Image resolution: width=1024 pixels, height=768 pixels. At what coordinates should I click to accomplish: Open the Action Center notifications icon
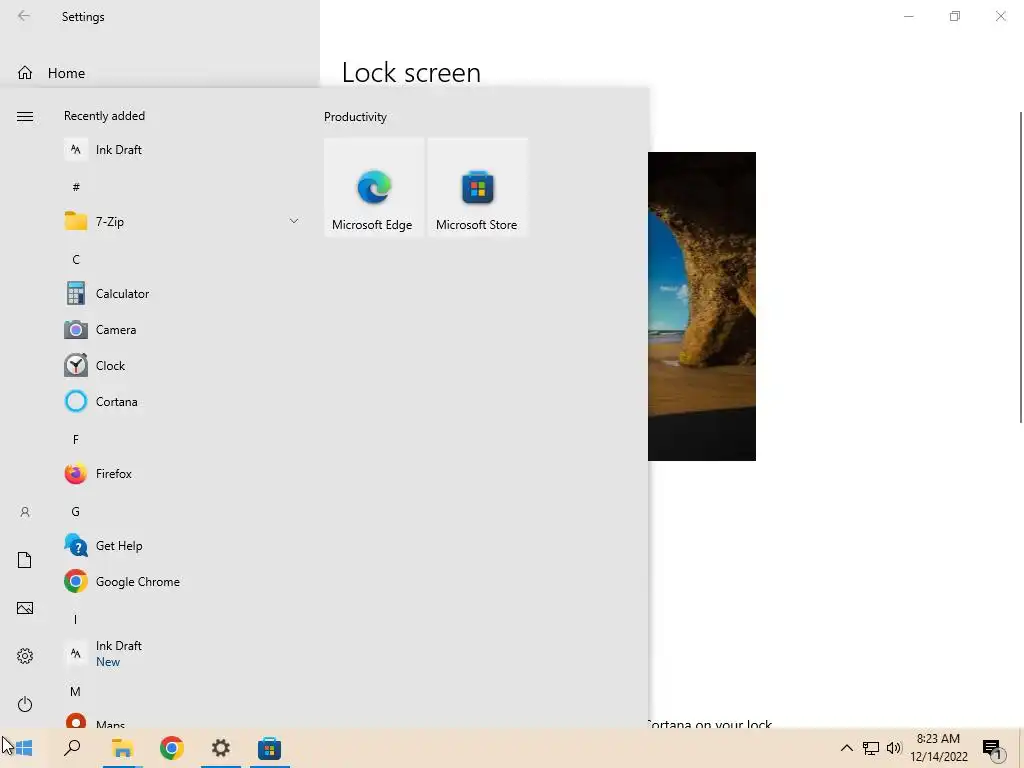click(993, 749)
